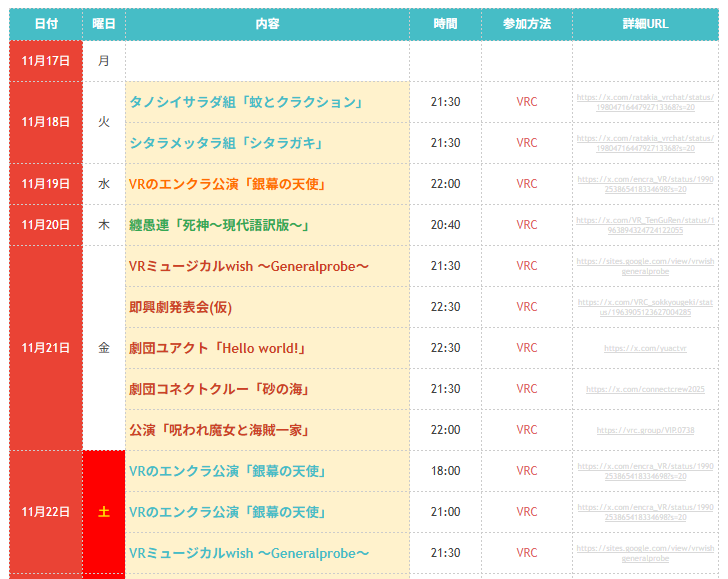Click the 時間 column header
This screenshot has height=579, width=728.
445,24
